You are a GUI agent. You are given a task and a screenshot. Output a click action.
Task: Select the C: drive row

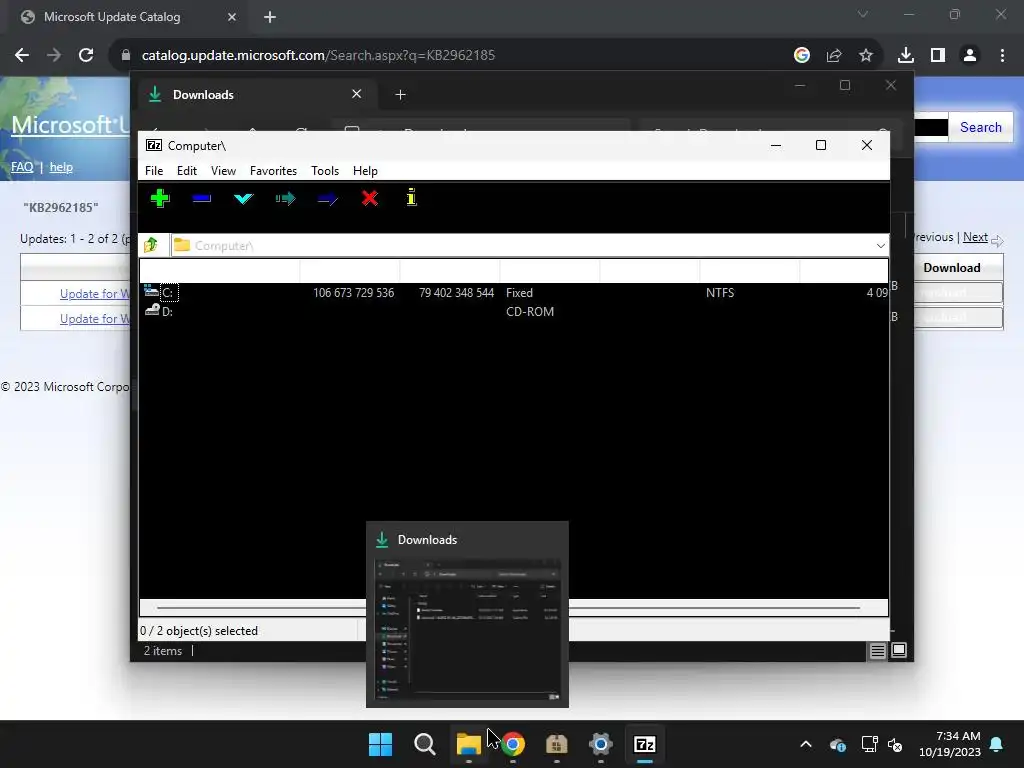(x=514, y=293)
